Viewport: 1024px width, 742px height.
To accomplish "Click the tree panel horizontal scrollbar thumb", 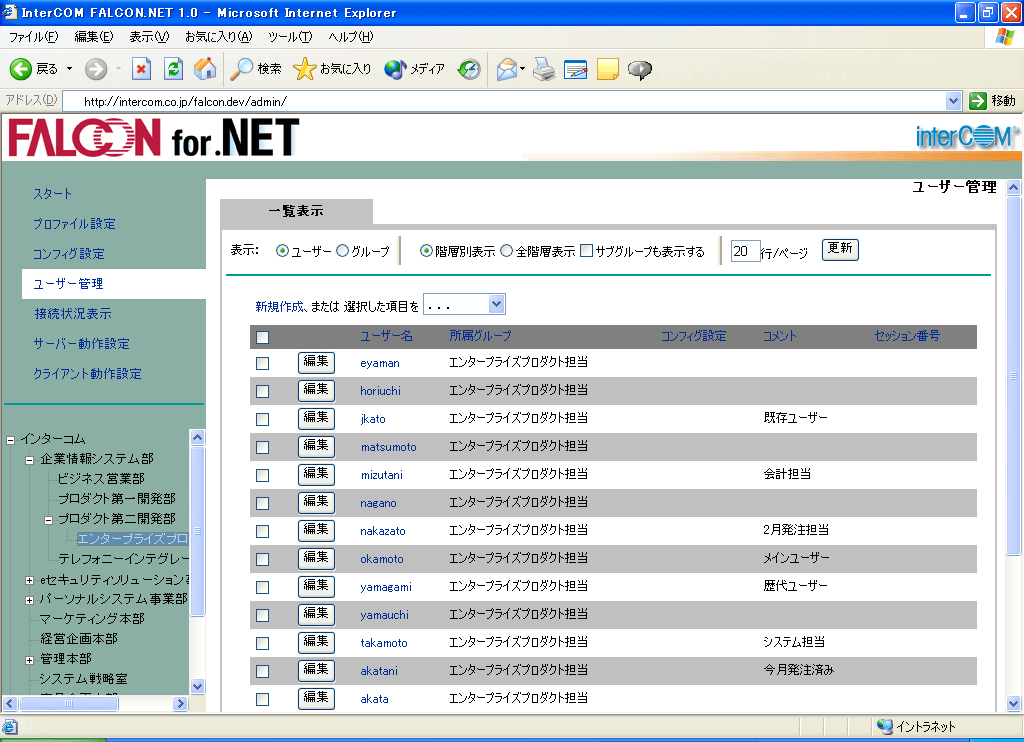I will [69, 703].
